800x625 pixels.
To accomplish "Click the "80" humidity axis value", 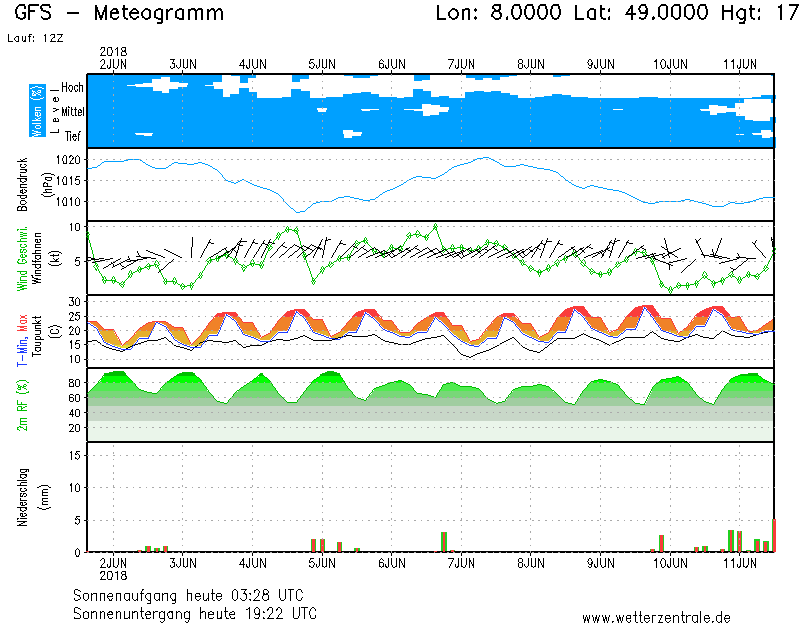I will 74,383.
